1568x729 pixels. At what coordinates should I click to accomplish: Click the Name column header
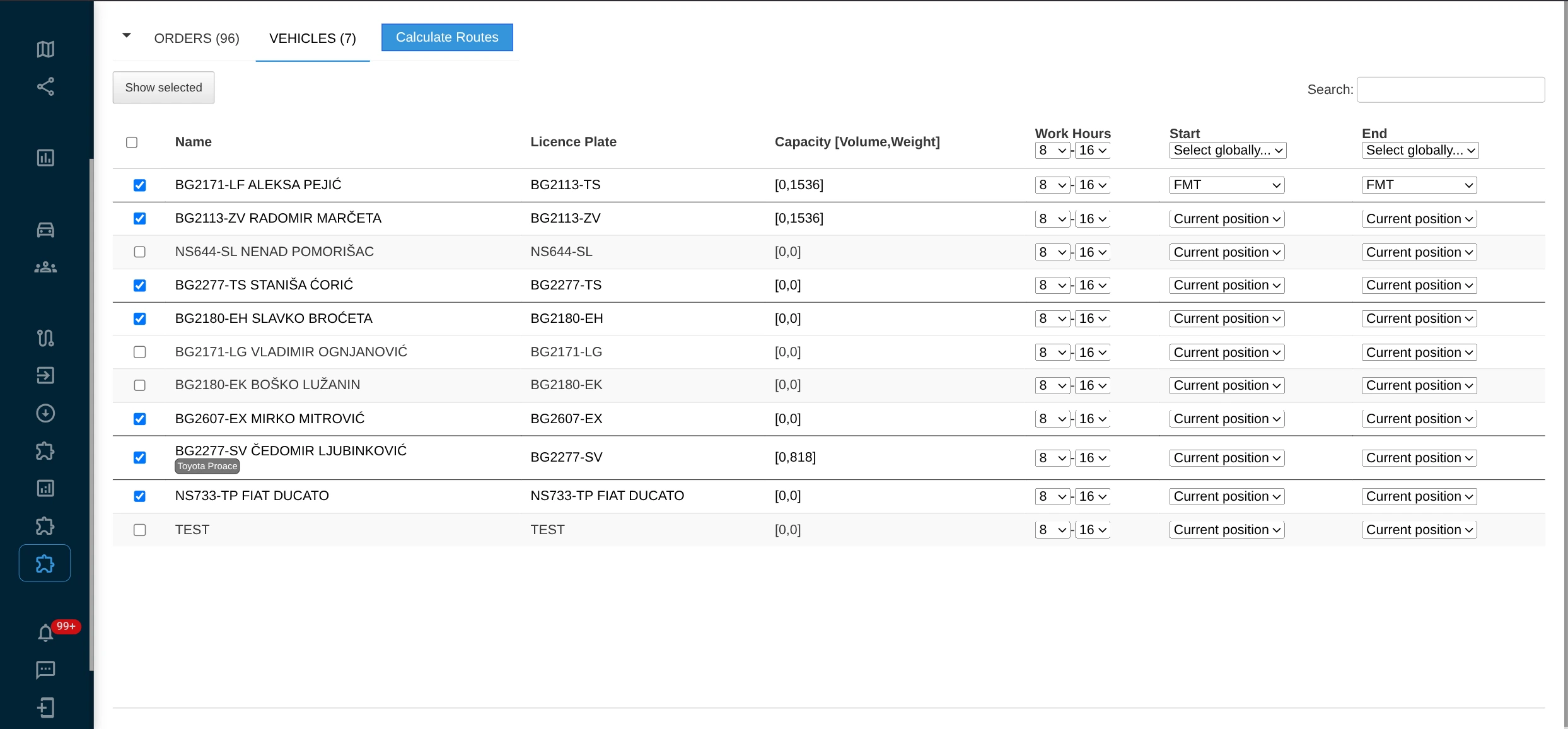[x=194, y=142]
